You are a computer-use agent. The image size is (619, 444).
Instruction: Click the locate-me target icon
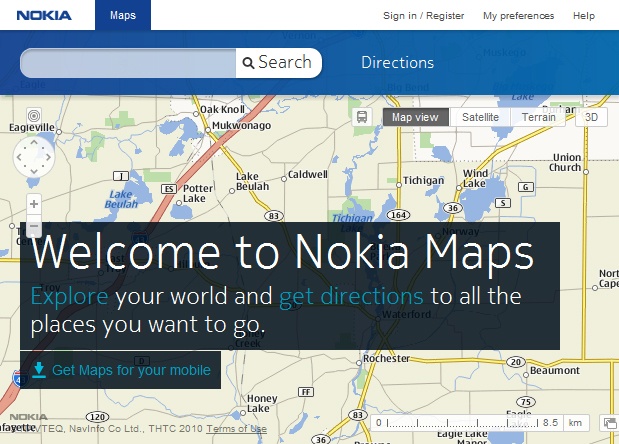[34, 117]
